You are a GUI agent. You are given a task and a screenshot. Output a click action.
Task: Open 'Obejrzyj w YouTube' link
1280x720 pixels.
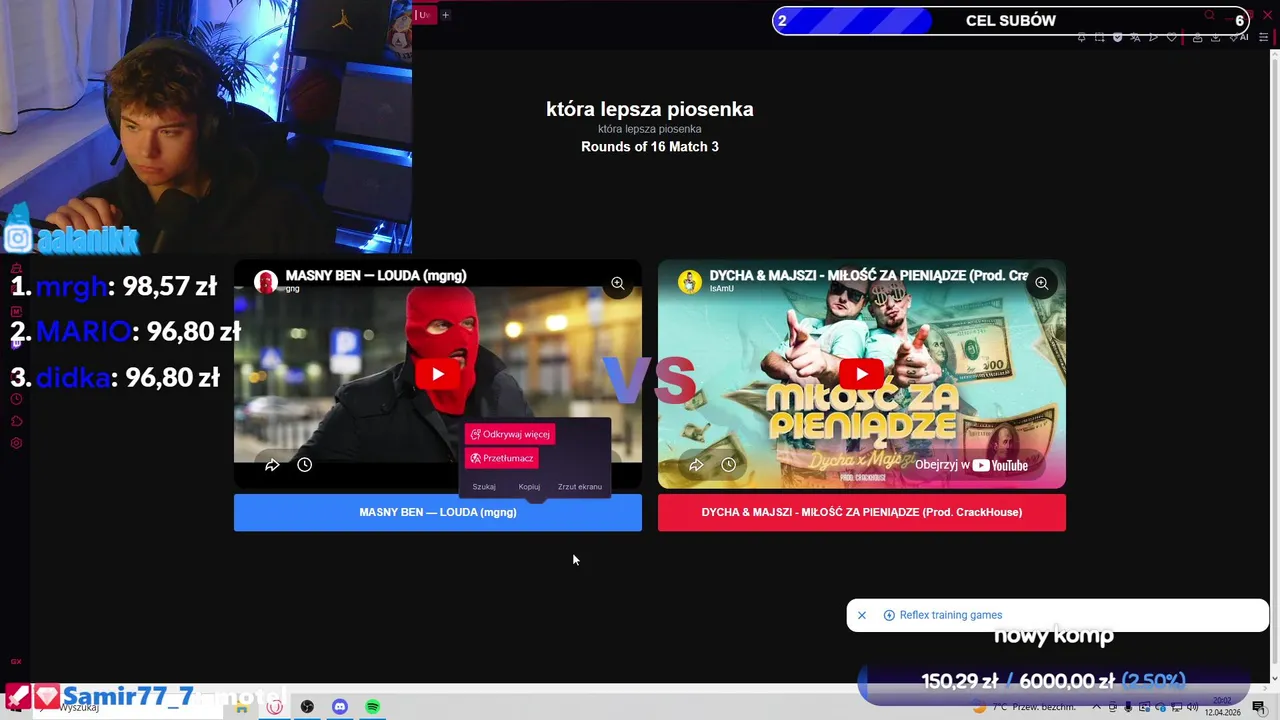[971, 465]
